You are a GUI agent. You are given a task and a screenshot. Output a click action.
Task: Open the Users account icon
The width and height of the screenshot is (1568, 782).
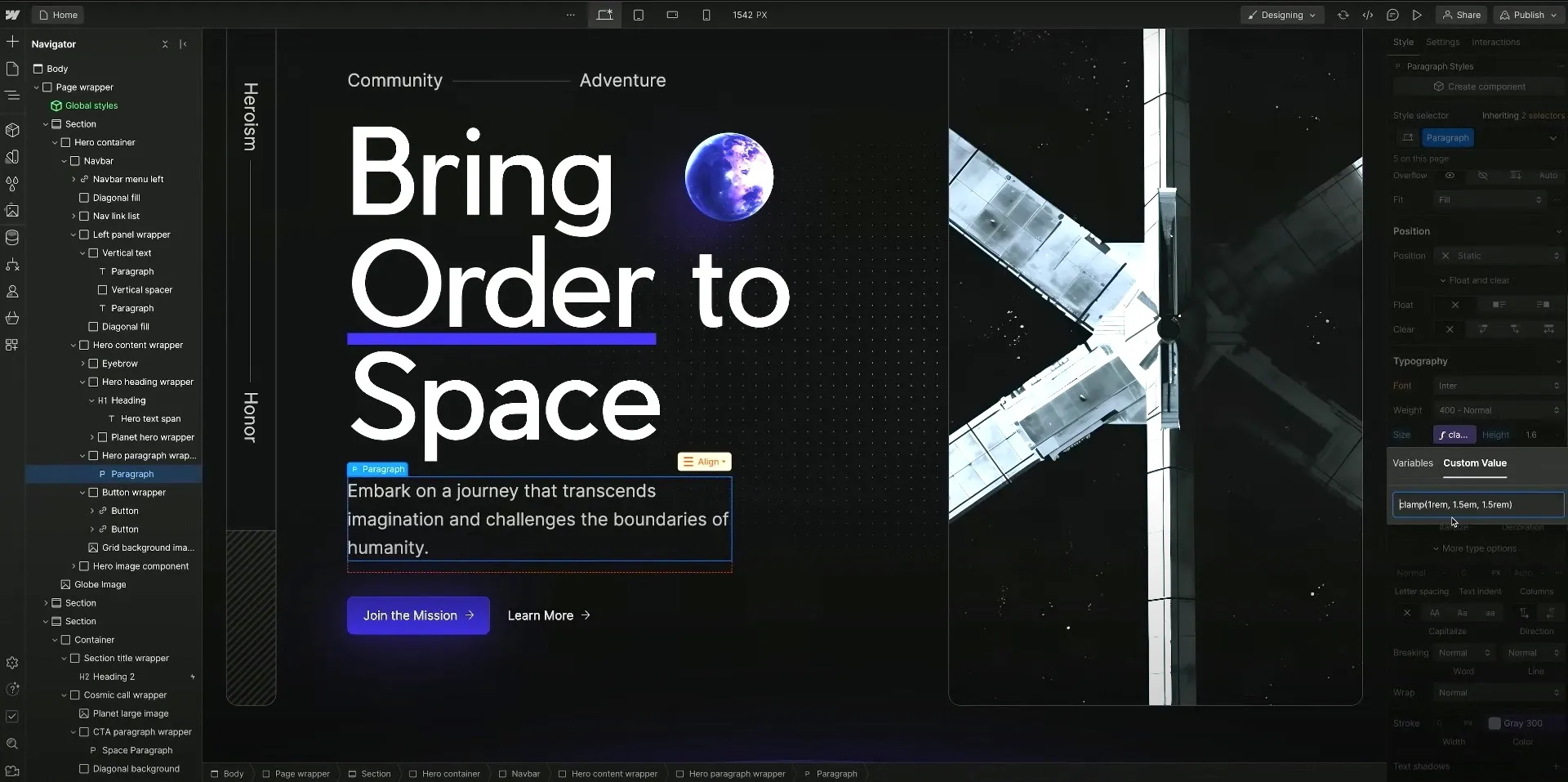click(12, 291)
